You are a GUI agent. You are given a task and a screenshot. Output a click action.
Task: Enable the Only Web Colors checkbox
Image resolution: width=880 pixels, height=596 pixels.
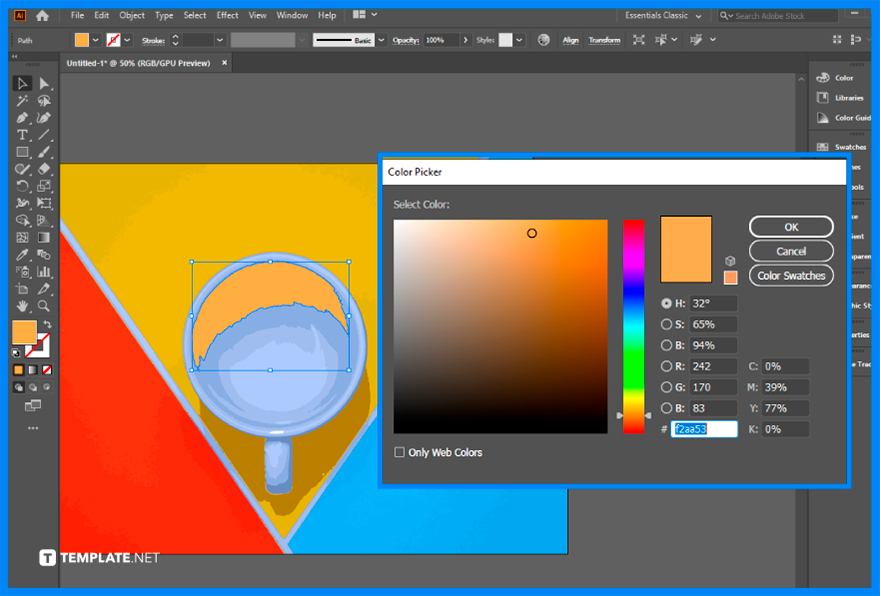pos(399,452)
